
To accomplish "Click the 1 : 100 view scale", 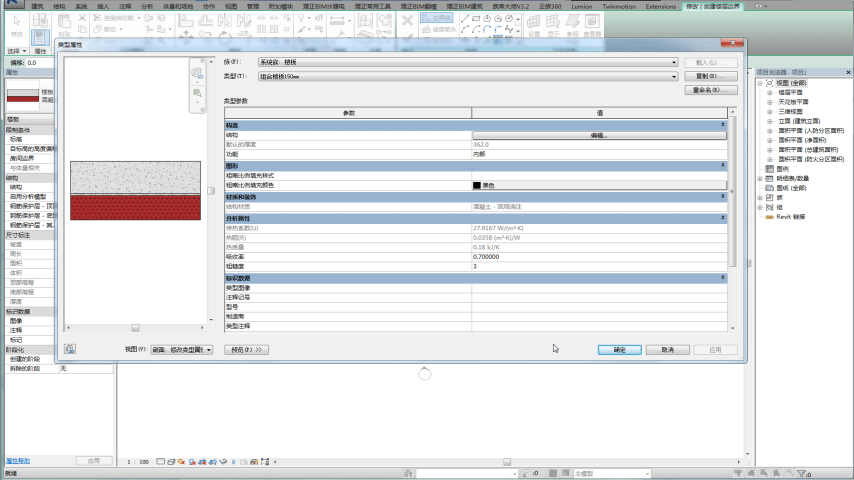I will [138, 461].
